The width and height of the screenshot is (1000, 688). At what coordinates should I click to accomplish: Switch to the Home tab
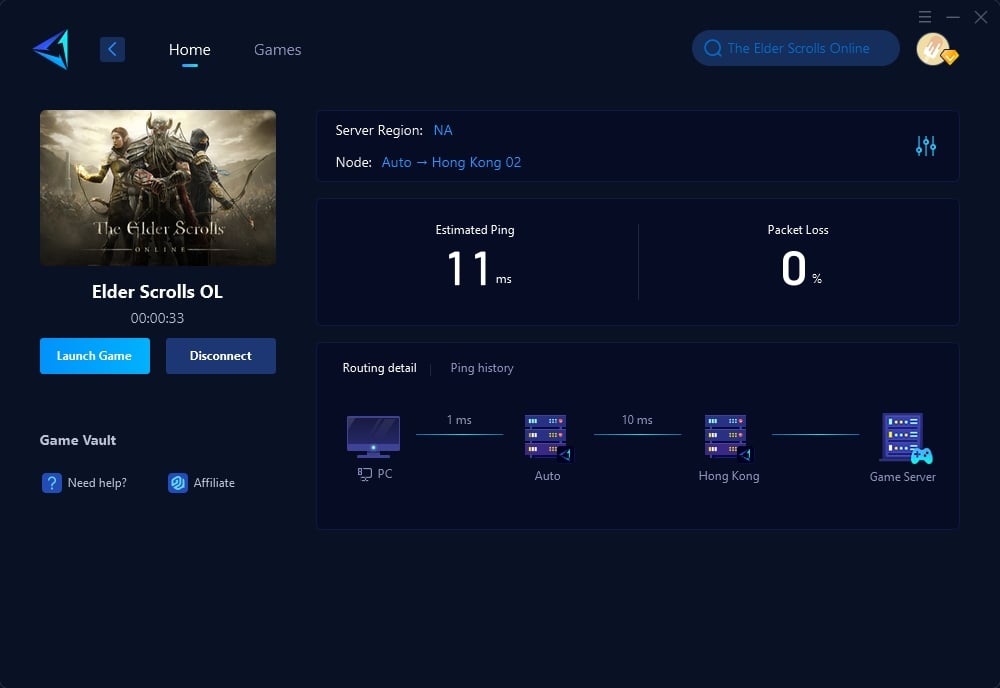coord(189,49)
